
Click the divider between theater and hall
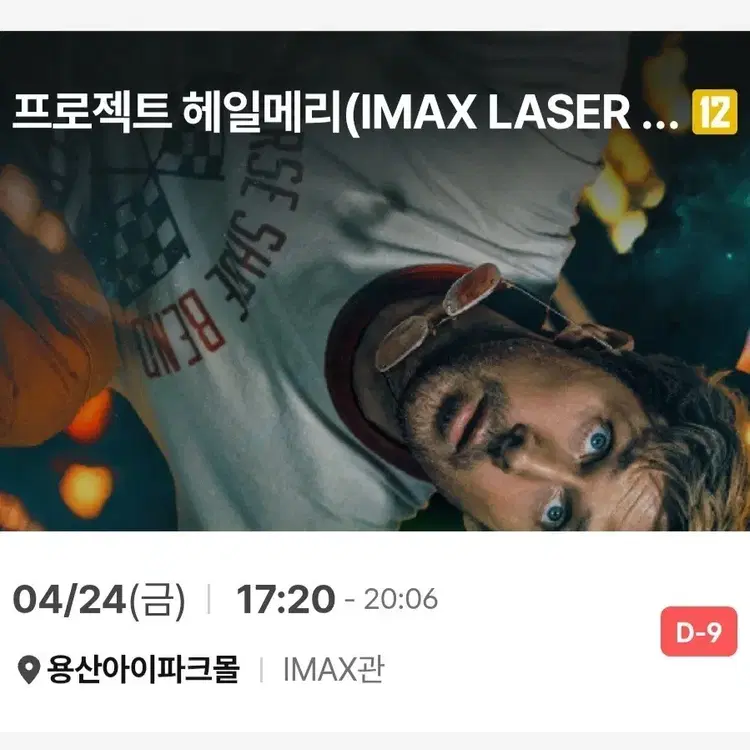(x=261, y=670)
